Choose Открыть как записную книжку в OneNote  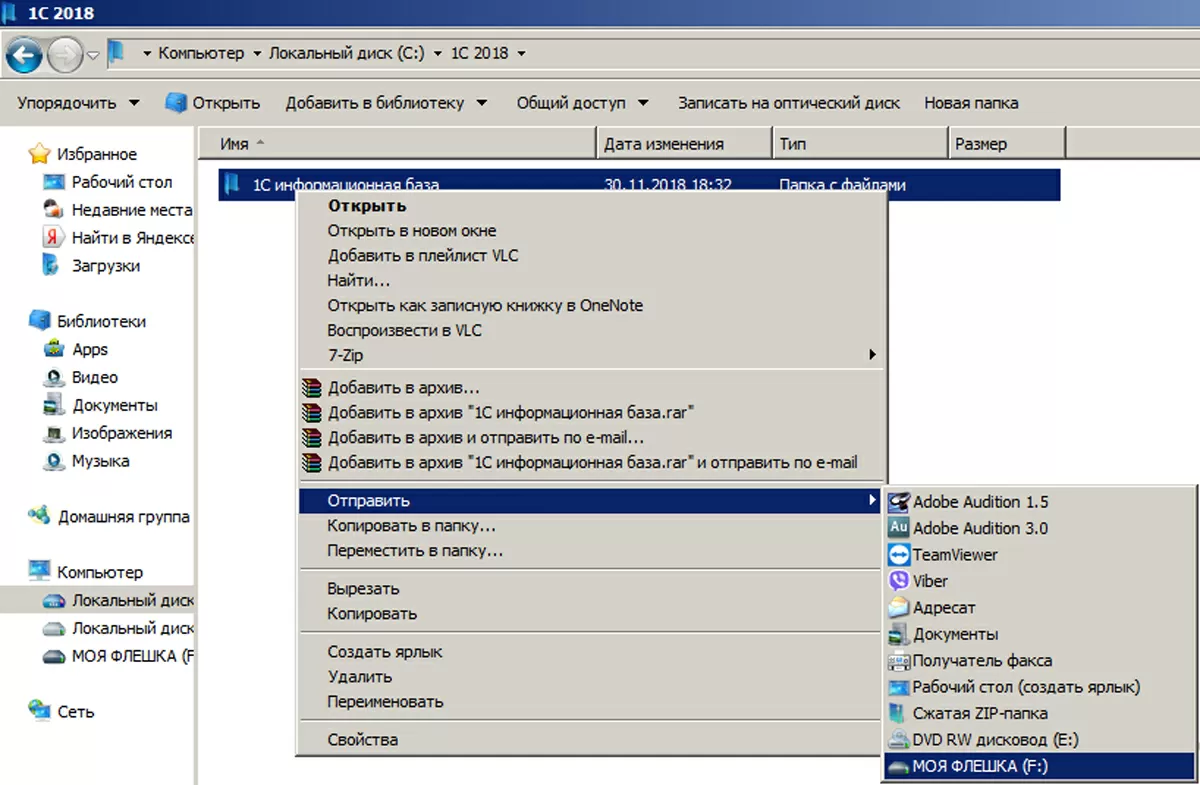(x=485, y=306)
